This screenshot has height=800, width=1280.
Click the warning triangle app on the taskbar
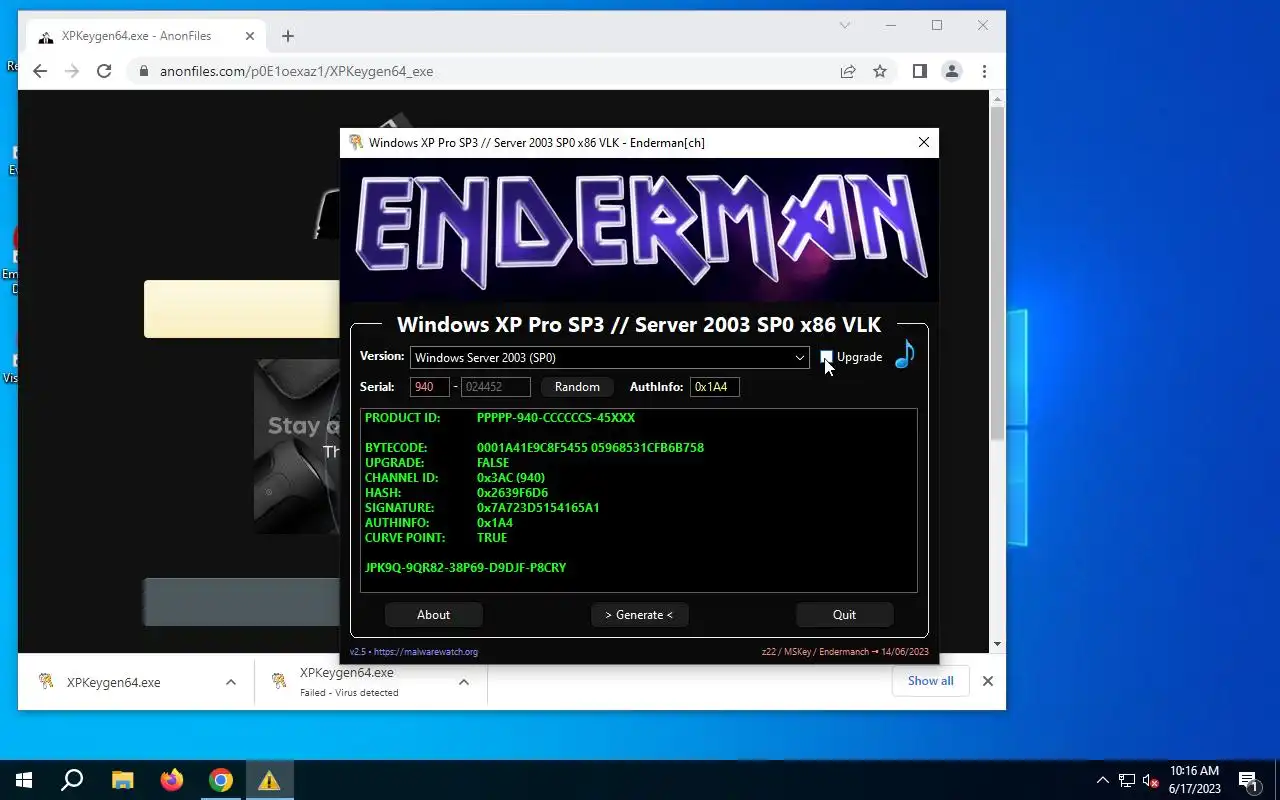269,780
